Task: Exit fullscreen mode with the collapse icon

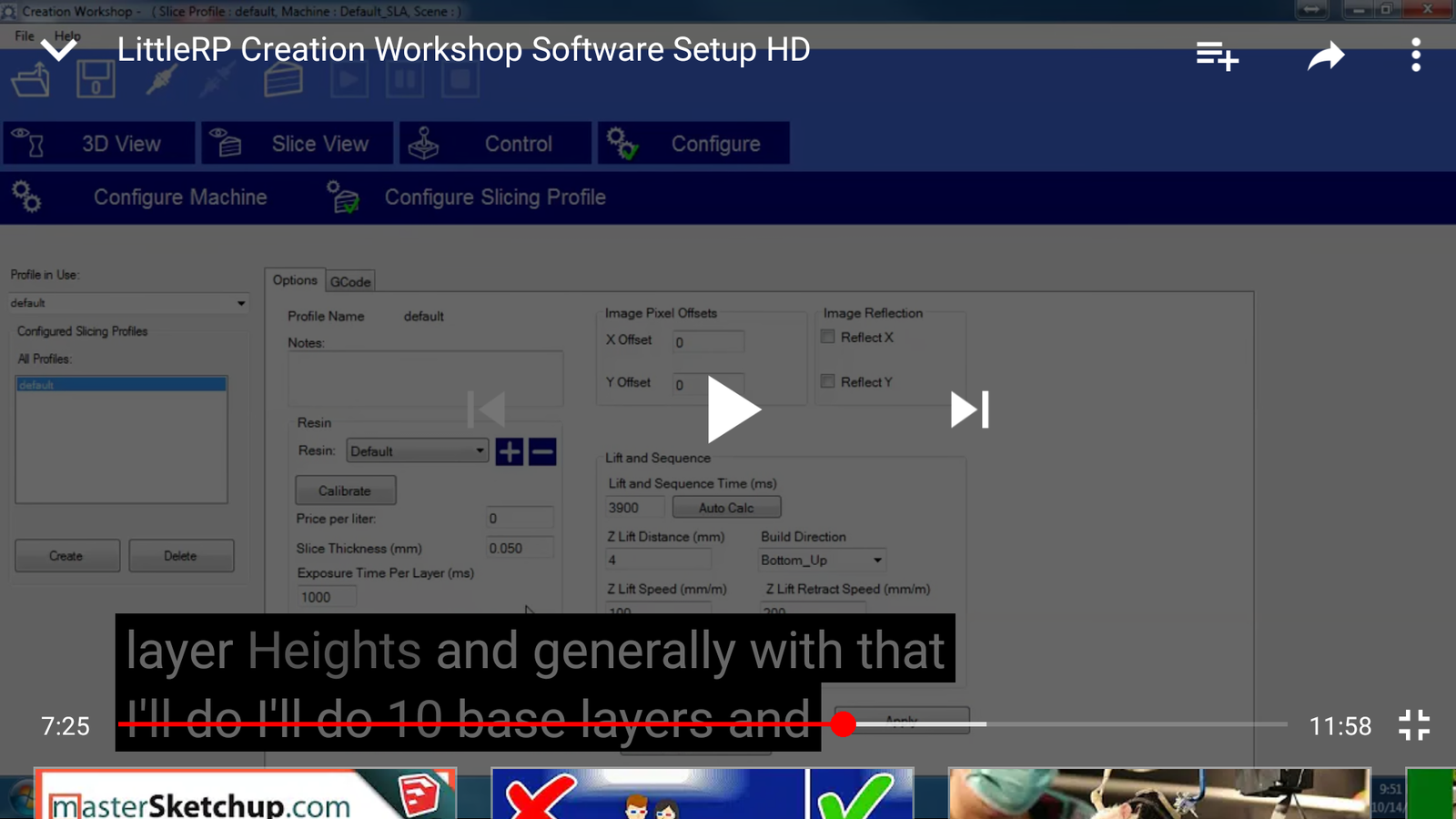Action: [x=1414, y=725]
